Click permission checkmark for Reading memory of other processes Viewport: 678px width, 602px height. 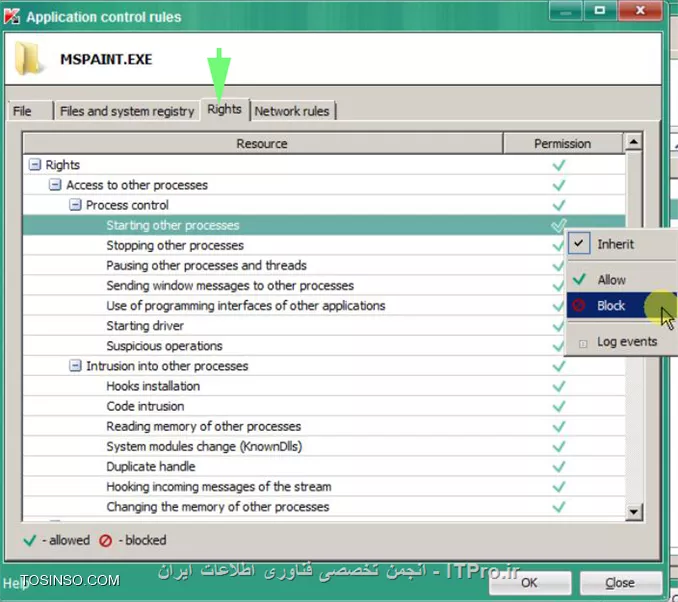(x=559, y=426)
